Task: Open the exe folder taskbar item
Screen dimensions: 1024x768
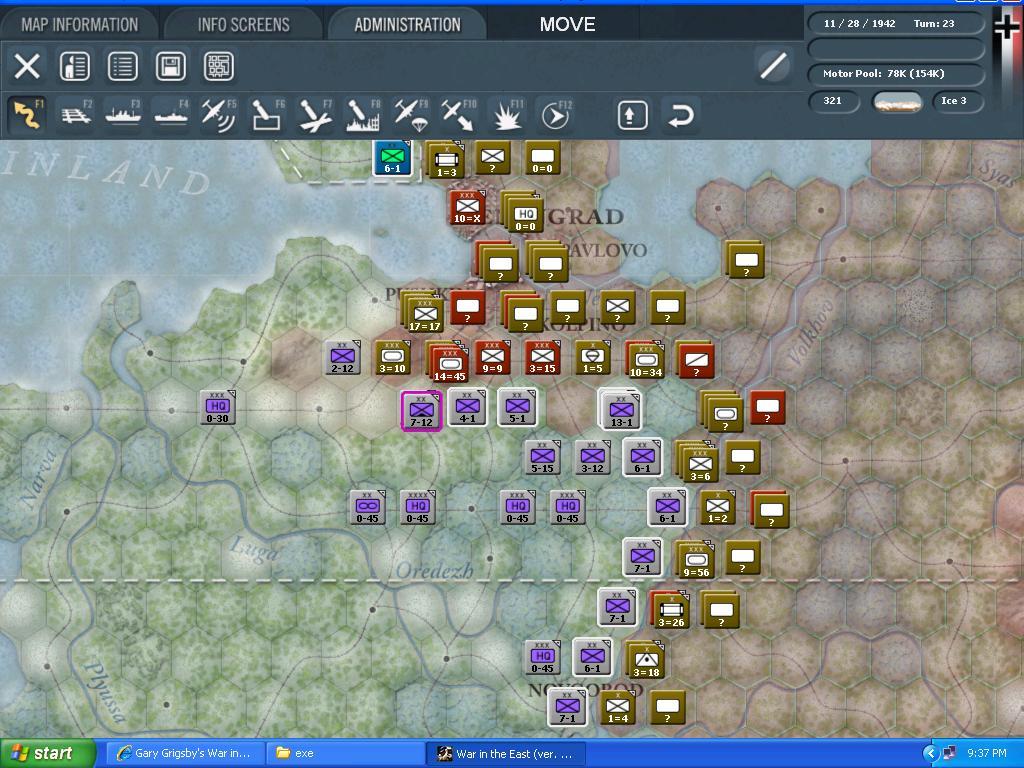Action: pos(345,753)
